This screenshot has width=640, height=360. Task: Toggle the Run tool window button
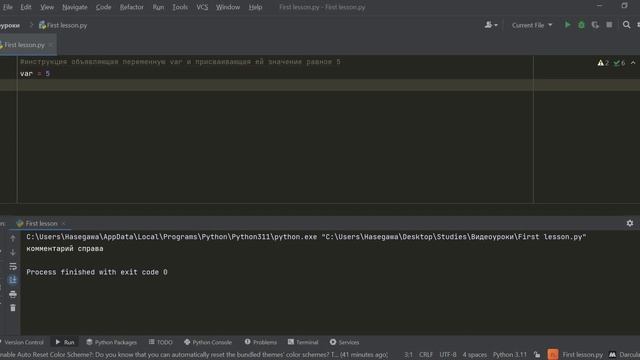point(65,342)
